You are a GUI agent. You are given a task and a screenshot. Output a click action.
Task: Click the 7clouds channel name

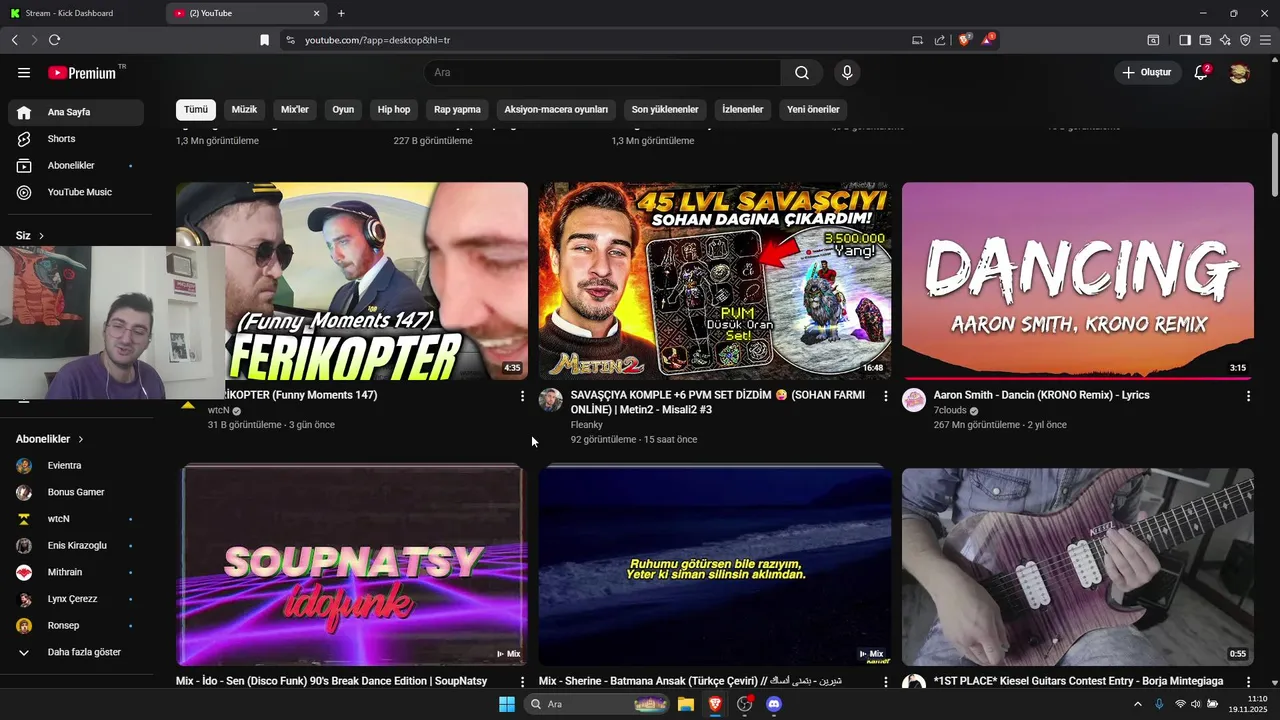[950, 410]
